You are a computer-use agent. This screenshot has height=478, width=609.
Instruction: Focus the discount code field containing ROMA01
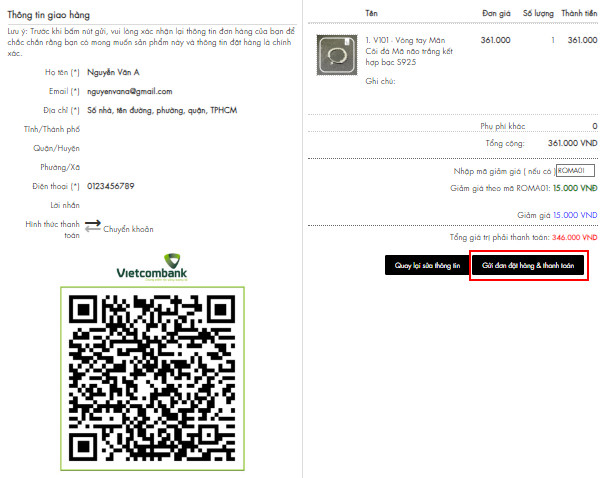point(574,171)
